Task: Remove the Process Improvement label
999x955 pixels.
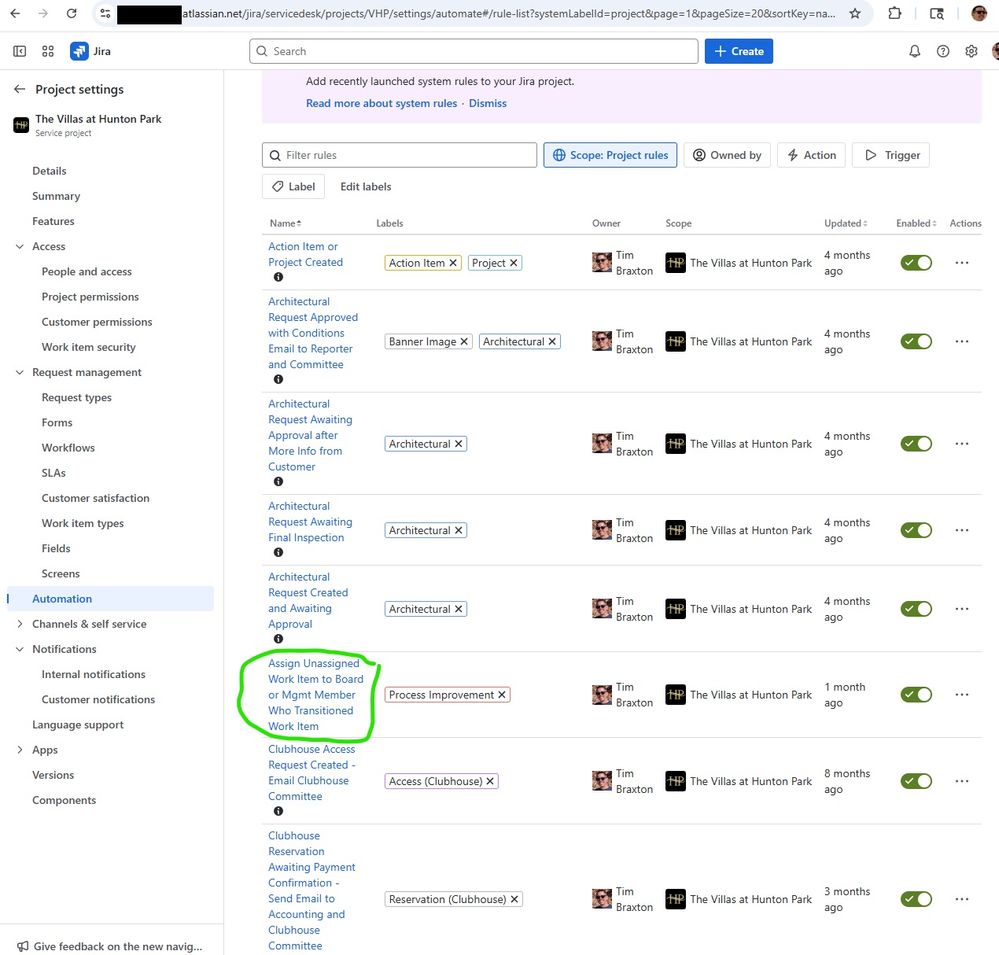Action: click(502, 694)
